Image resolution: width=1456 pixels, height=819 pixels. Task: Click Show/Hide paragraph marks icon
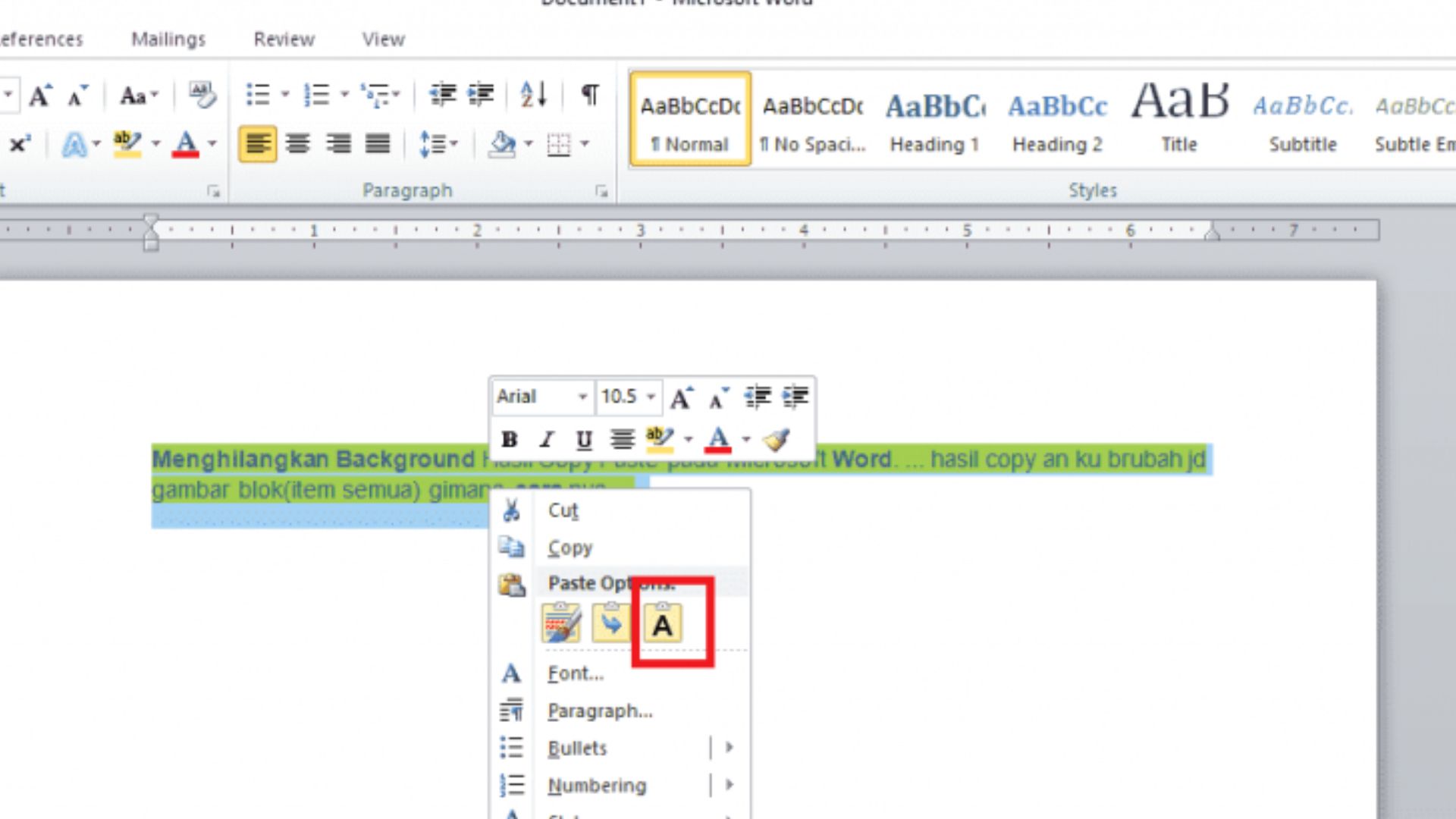tap(589, 95)
